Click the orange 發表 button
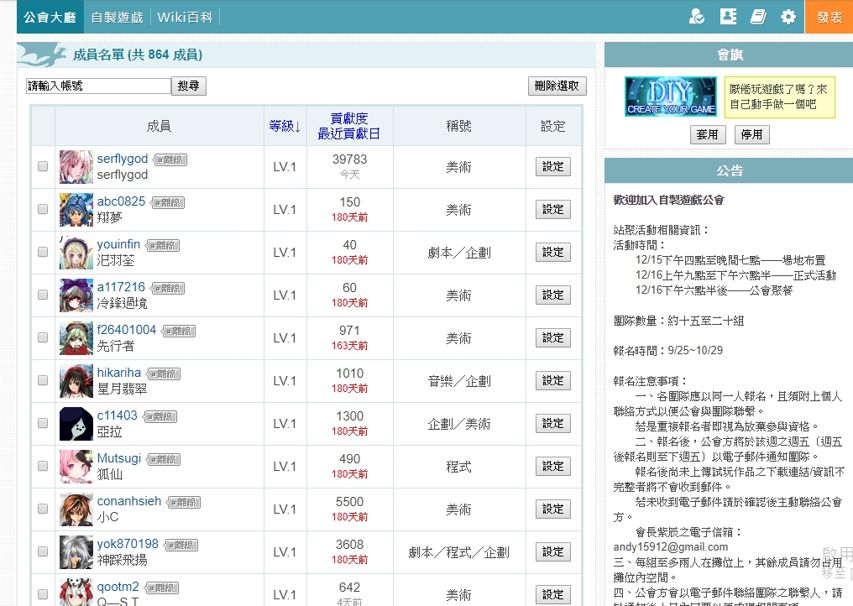The width and height of the screenshot is (853, 606). coord(829,17)
